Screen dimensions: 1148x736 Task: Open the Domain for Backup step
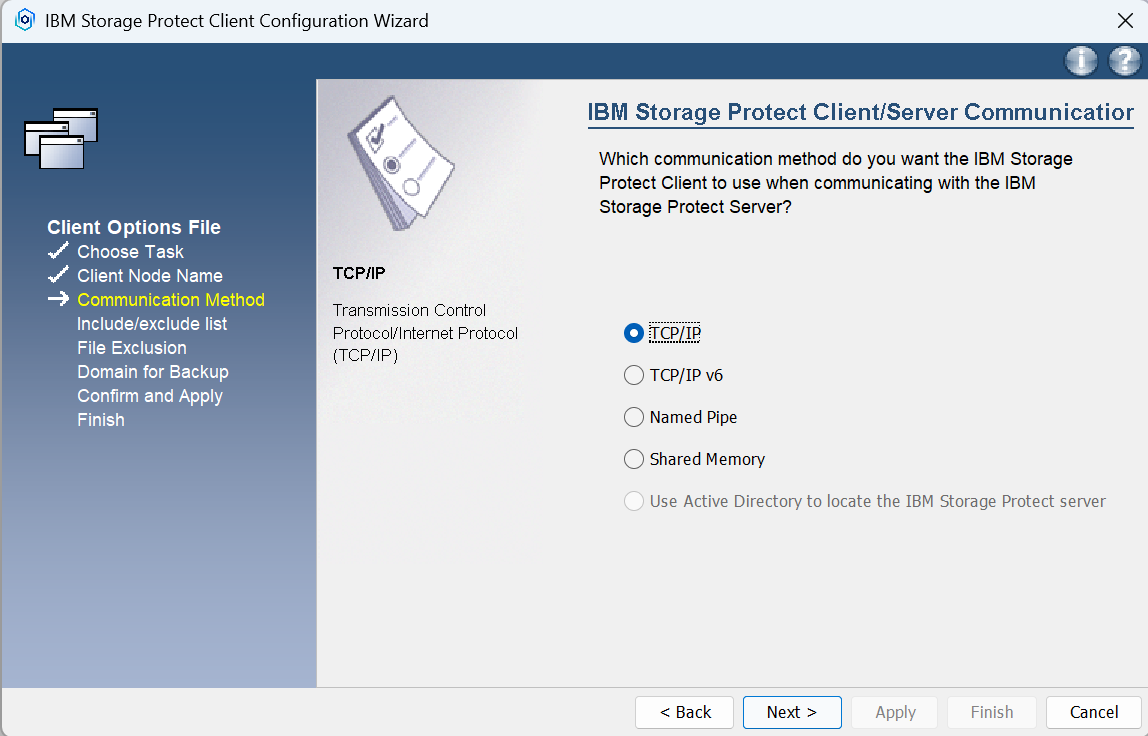(x=153, y=372)
